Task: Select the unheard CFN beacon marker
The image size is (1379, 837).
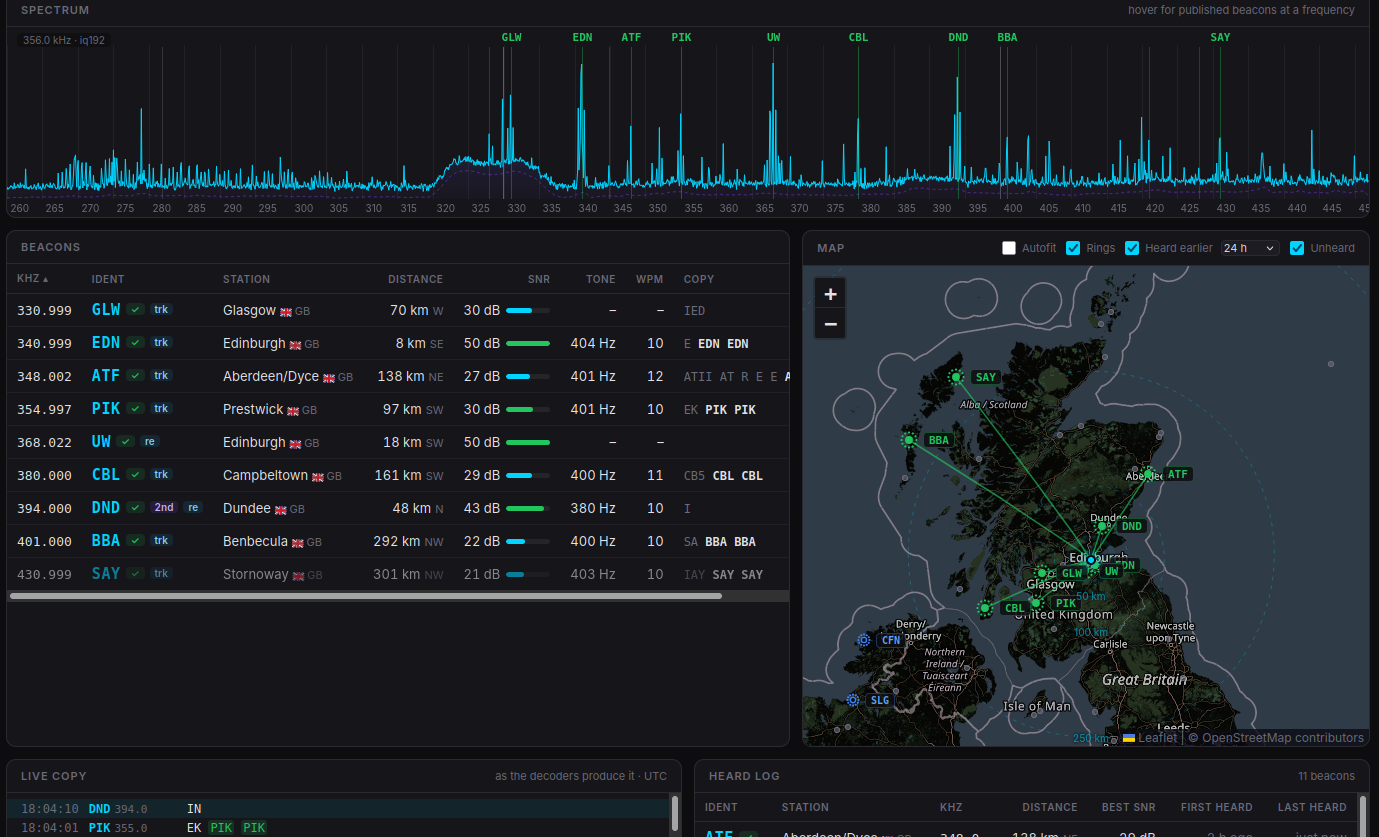Action: pos(864,640)
